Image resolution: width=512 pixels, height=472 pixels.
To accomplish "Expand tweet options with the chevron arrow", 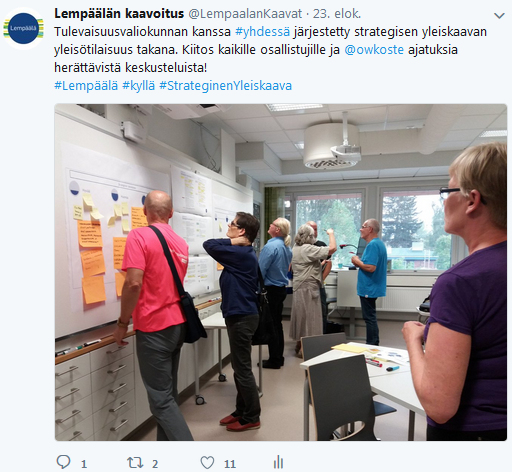I will (499, 15).
